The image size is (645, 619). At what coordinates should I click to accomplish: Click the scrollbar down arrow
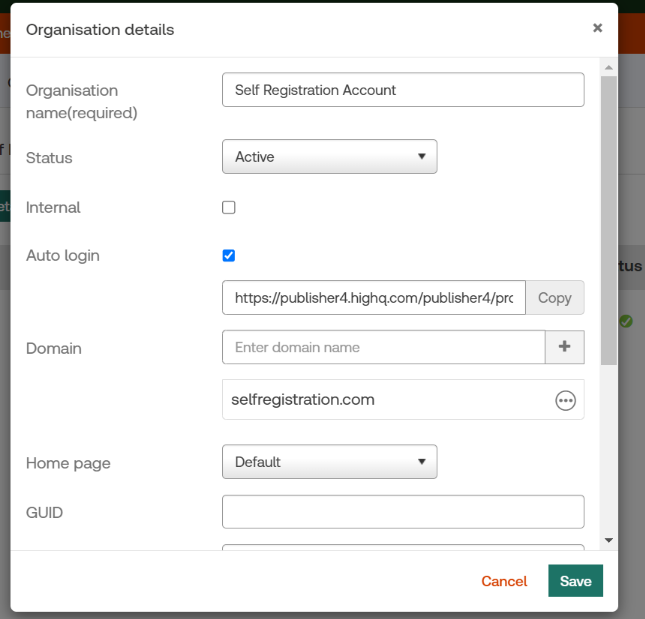tap(608, 540)
